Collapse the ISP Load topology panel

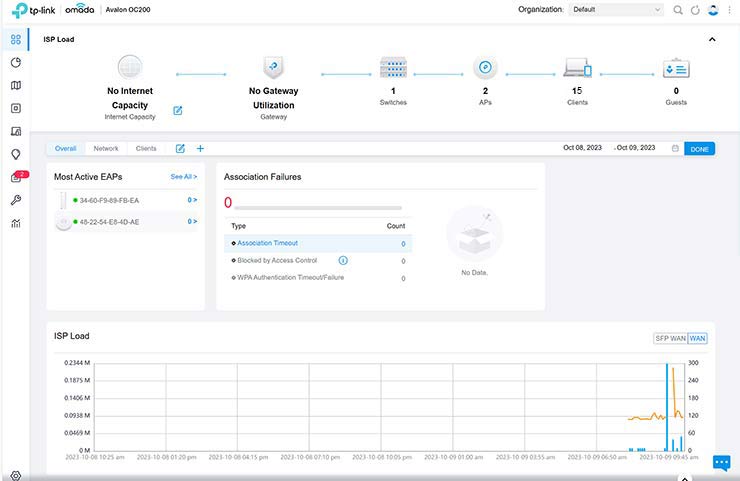712,39
